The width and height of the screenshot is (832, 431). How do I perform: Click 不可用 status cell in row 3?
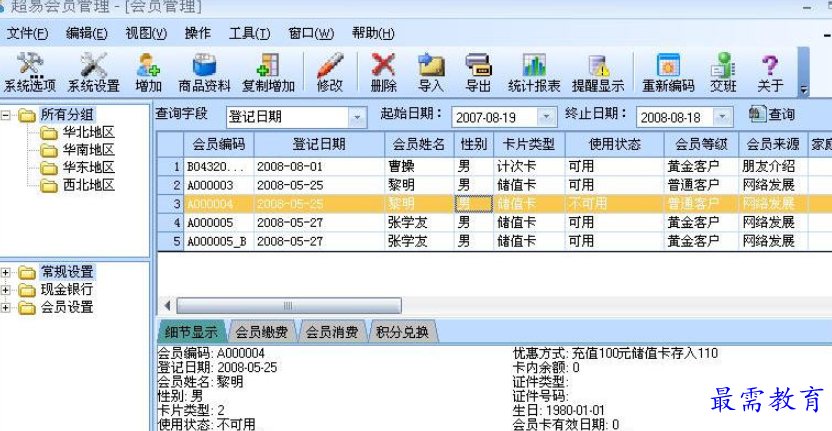614,204
